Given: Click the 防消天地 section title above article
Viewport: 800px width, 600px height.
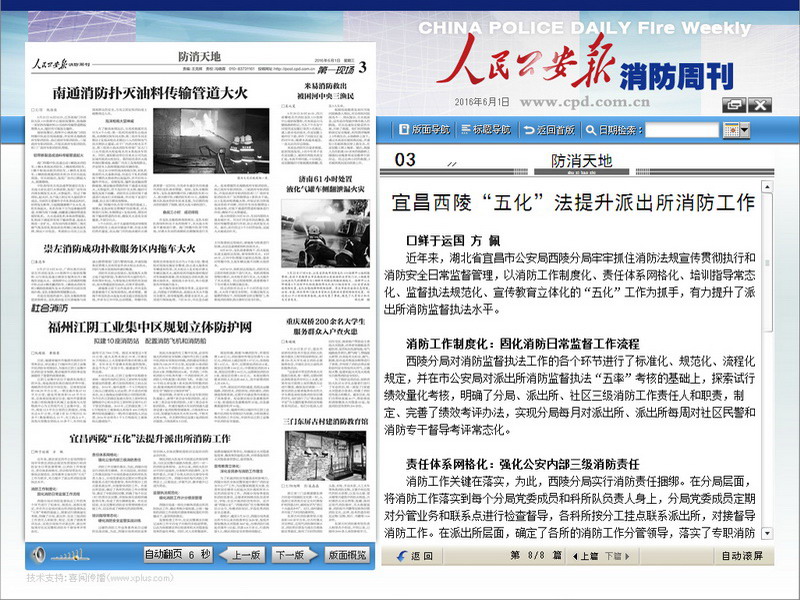Looking at the screenshot, I should (581, 161).
